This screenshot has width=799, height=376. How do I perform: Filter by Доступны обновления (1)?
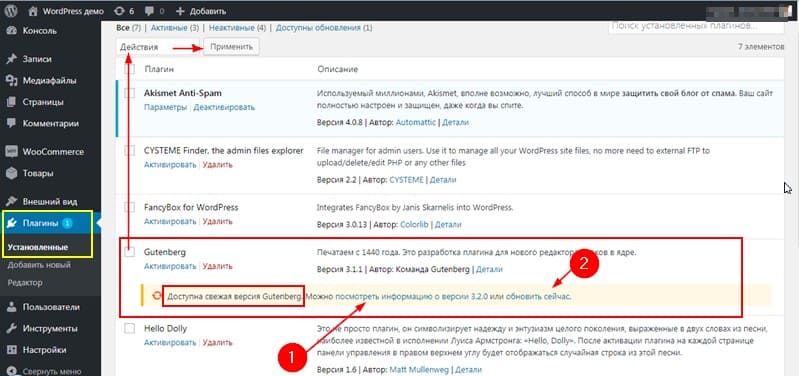[324, 28]
